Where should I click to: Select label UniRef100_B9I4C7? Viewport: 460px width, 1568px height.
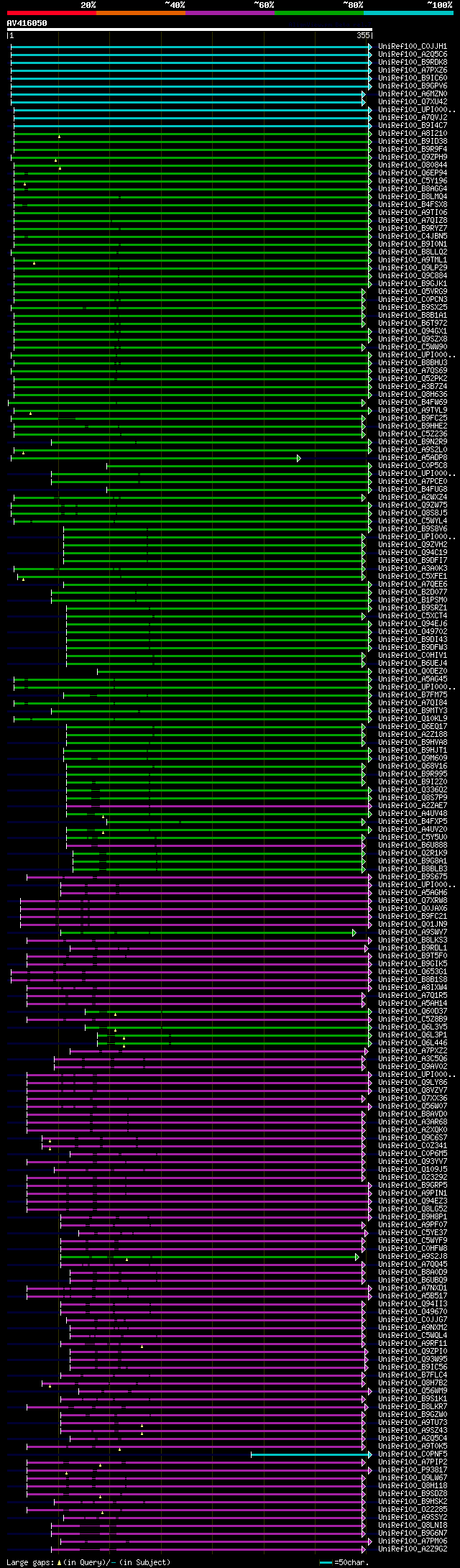(x=413, y=125)
